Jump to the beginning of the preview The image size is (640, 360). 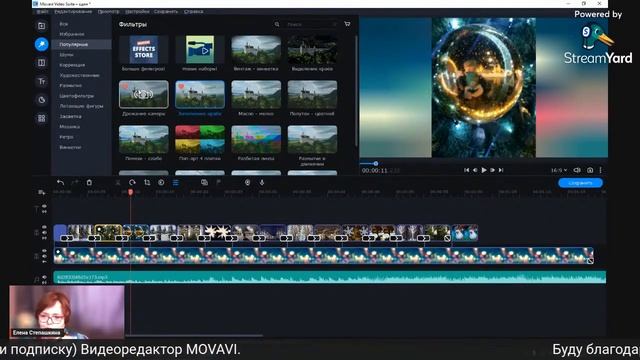[x=467, y=170]
